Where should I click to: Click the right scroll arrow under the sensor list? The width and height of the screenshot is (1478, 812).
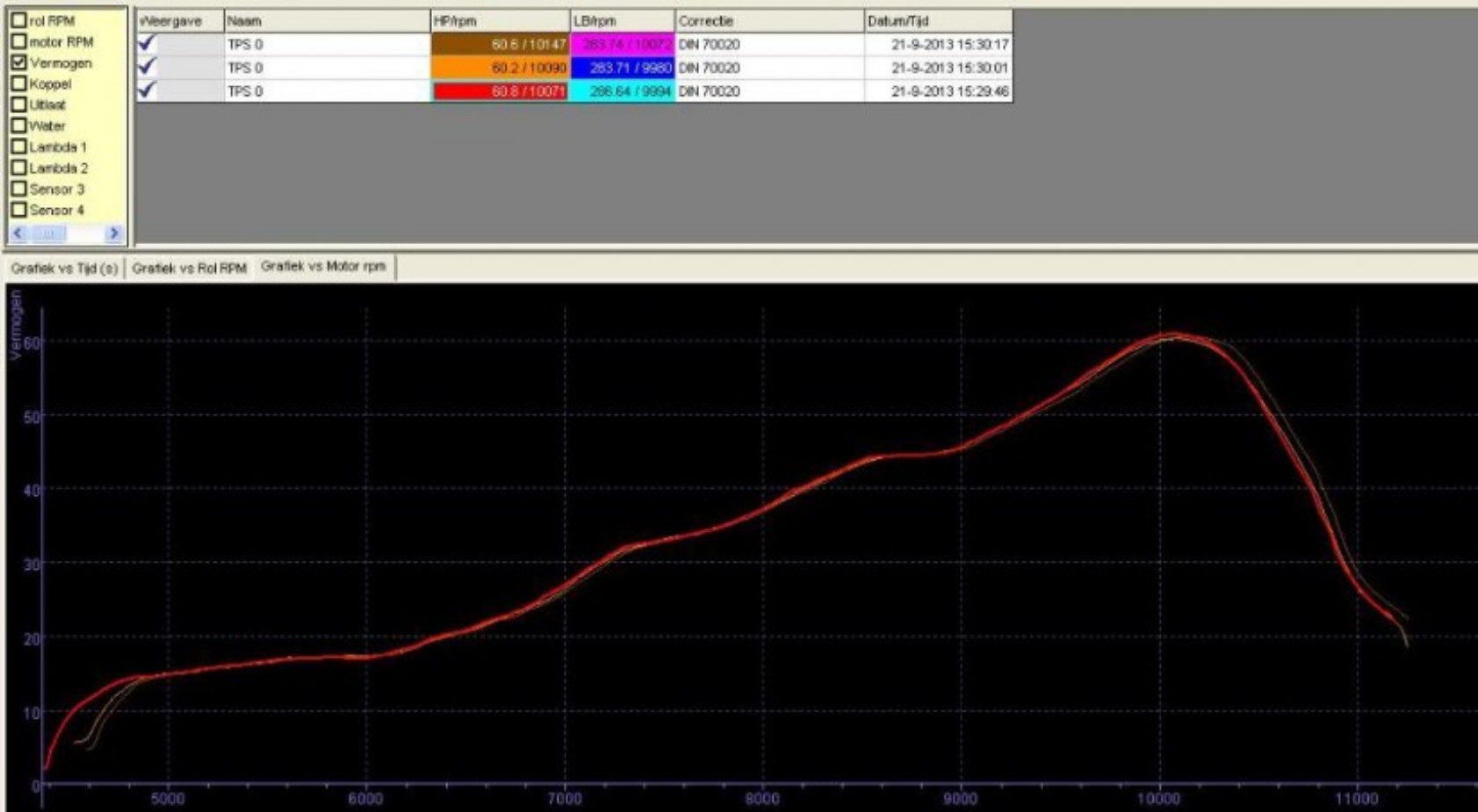(113, 234)
